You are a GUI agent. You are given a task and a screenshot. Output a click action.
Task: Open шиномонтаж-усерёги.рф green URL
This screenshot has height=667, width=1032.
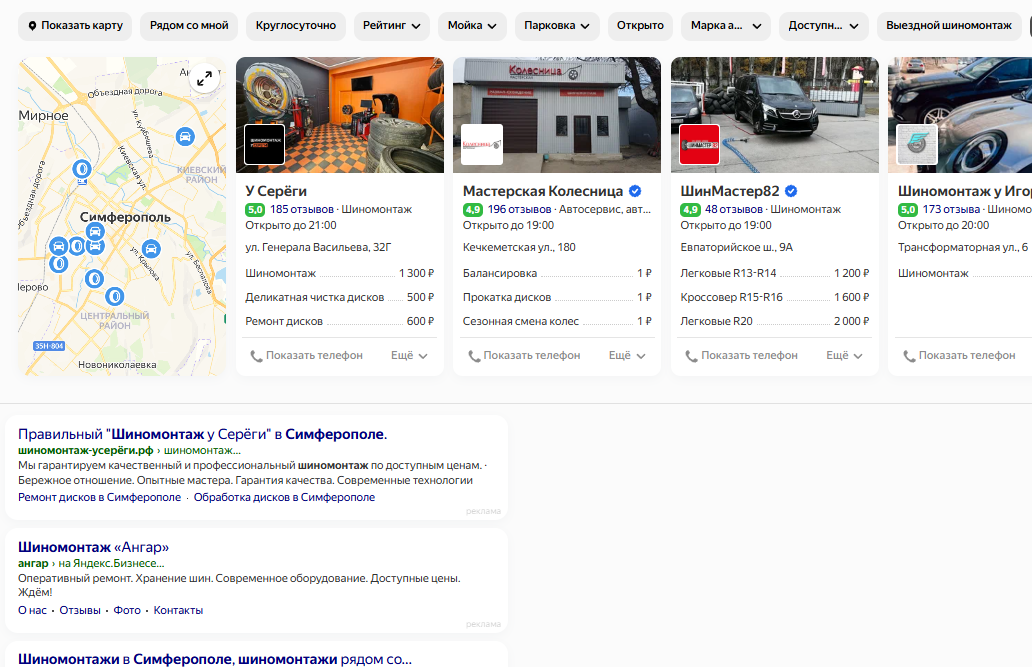pyautogui.click(x=86, y=450)
